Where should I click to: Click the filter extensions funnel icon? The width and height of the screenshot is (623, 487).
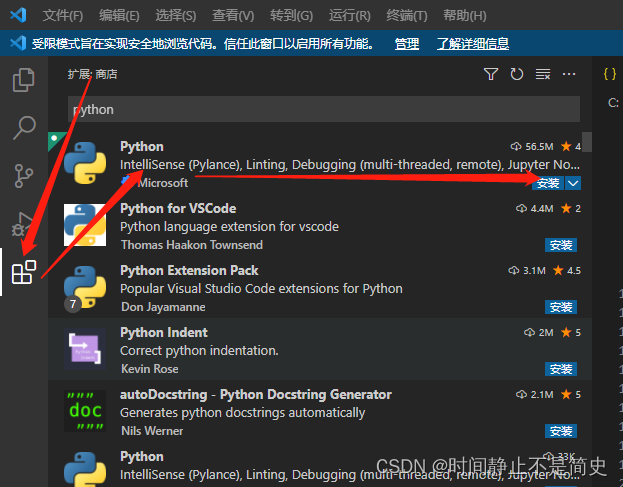point(491,74)
